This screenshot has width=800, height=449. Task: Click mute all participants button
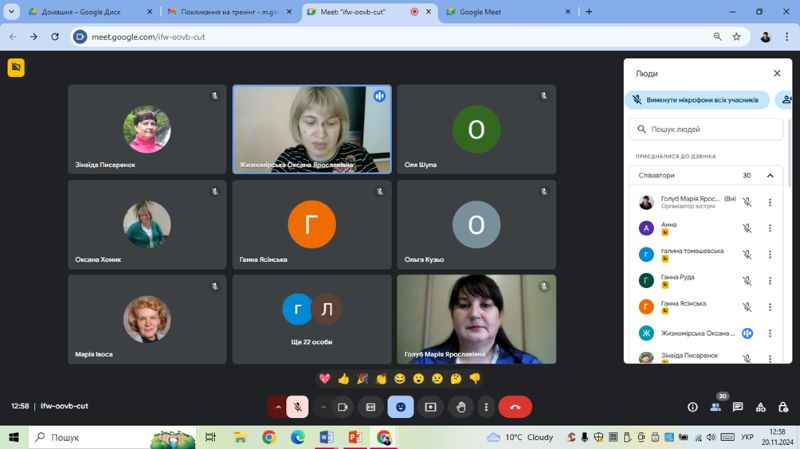(697, 100)
